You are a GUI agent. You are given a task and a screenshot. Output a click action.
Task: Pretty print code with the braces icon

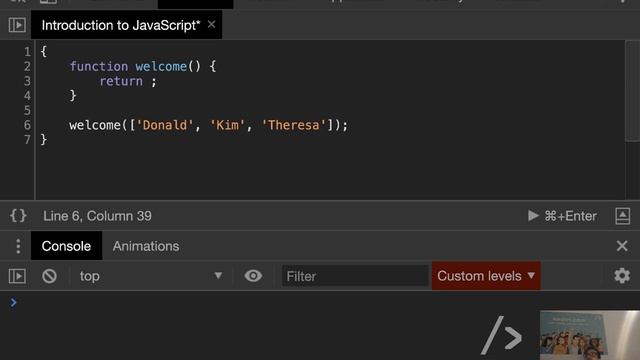[x=18, y=216]
